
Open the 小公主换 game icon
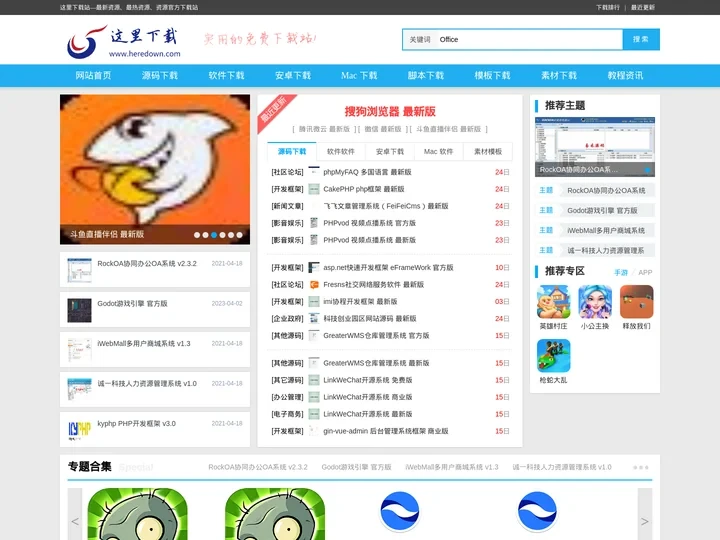click(595, 302)
